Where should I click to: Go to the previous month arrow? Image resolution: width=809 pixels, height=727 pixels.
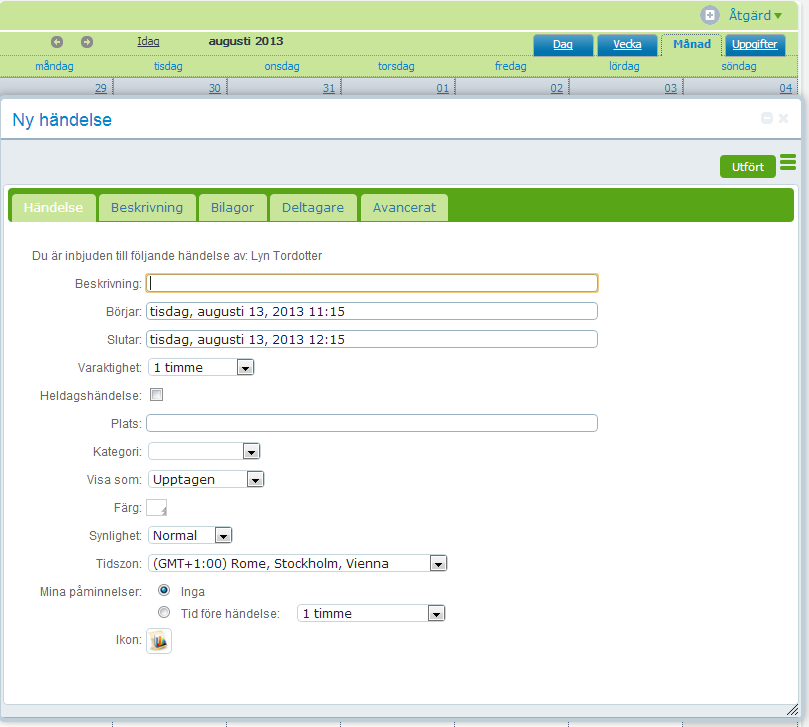(57, 42)
